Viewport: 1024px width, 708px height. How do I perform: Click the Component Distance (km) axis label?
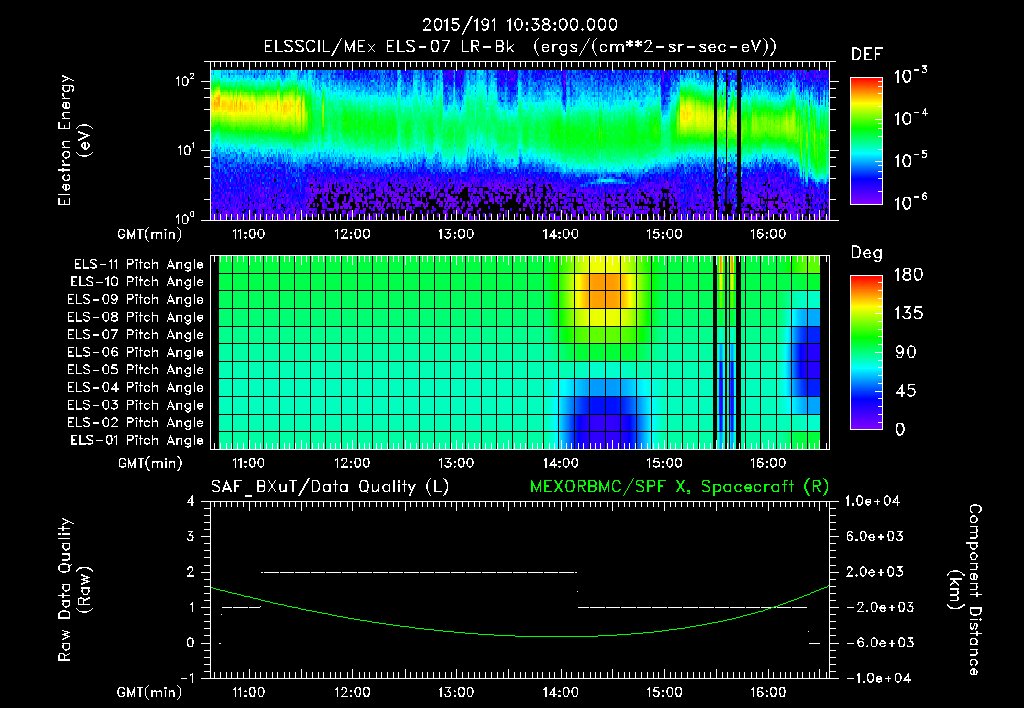tap(965, 590)
